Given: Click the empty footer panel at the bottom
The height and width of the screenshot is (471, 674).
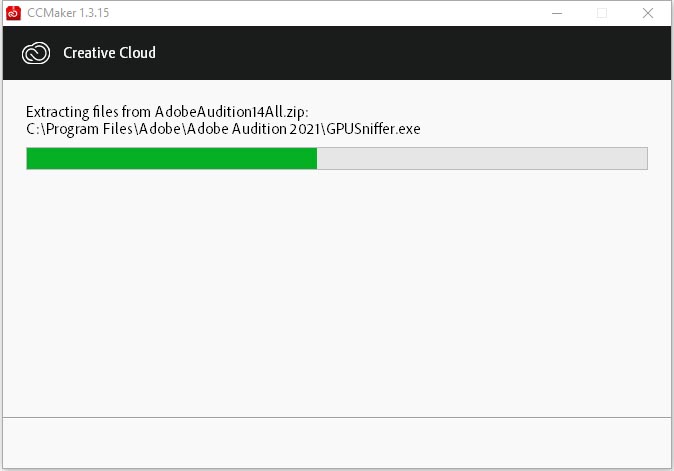Looking at the screenshot, I should (x=337, y=443).
